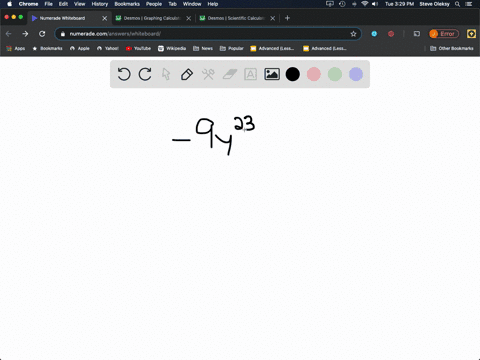
Task: Choose the purple pen color
Action: (x=356, y=74)
